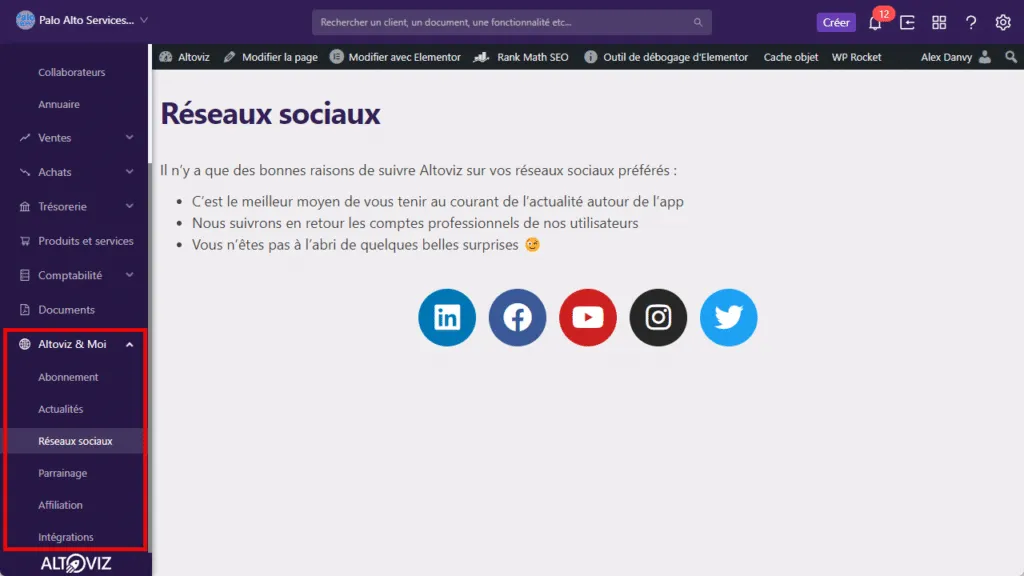Image resolution: width=1024 pixels, height=576 pixels.
Task: Click the Rank Math SEO chart icon
Action: click(481, 57)
